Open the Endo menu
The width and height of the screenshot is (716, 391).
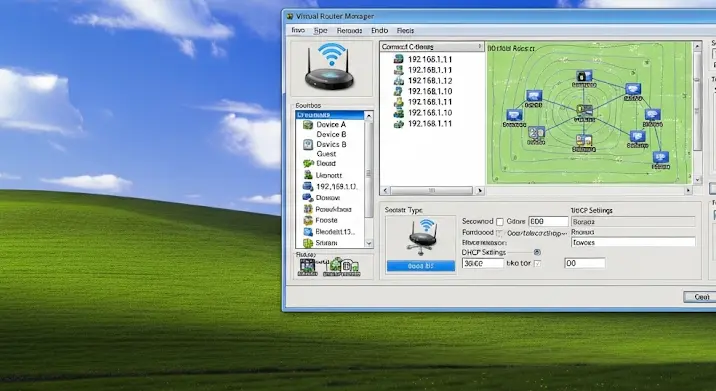(x=379, y=31)
